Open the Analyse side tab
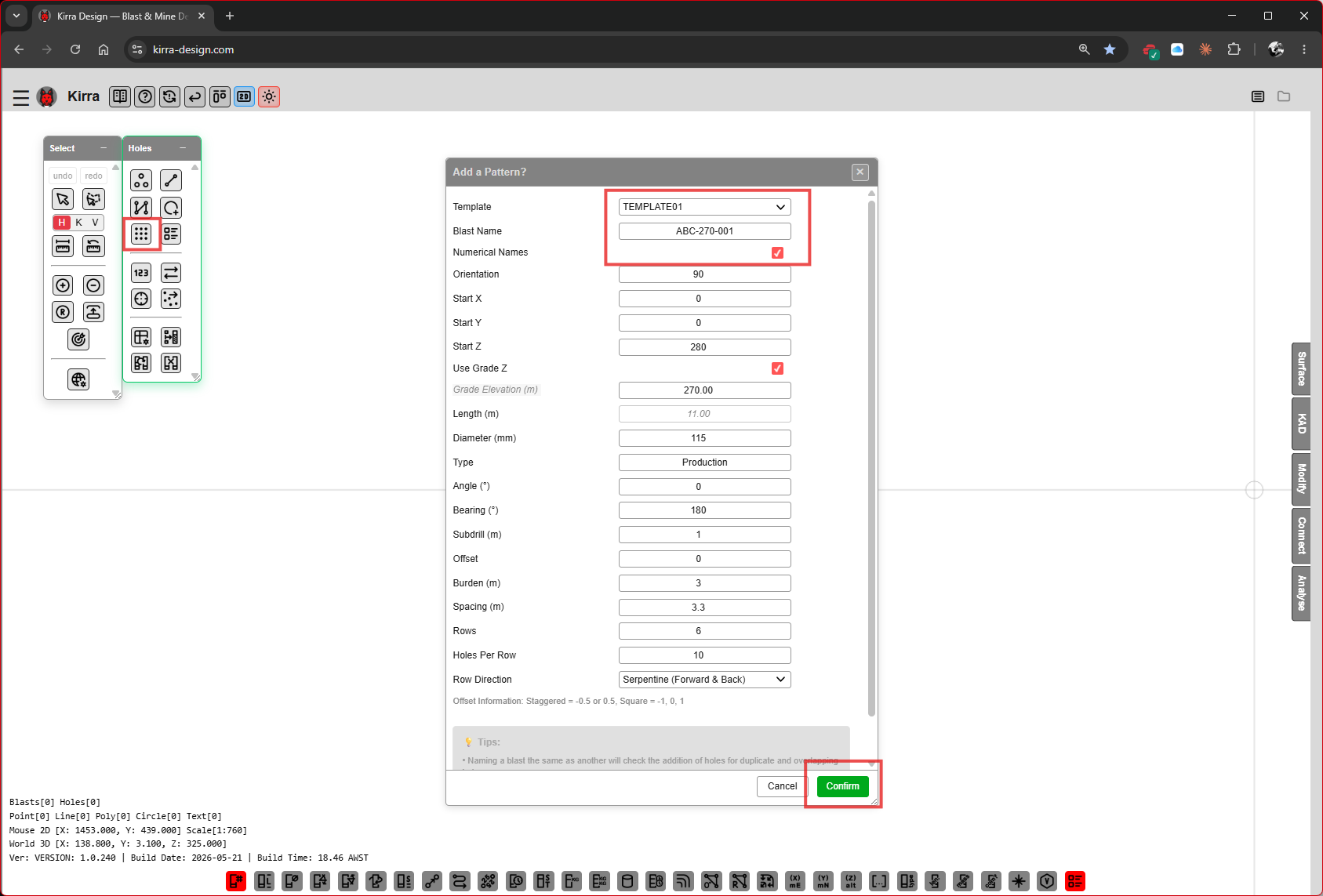 click(x=1301, y=593)
